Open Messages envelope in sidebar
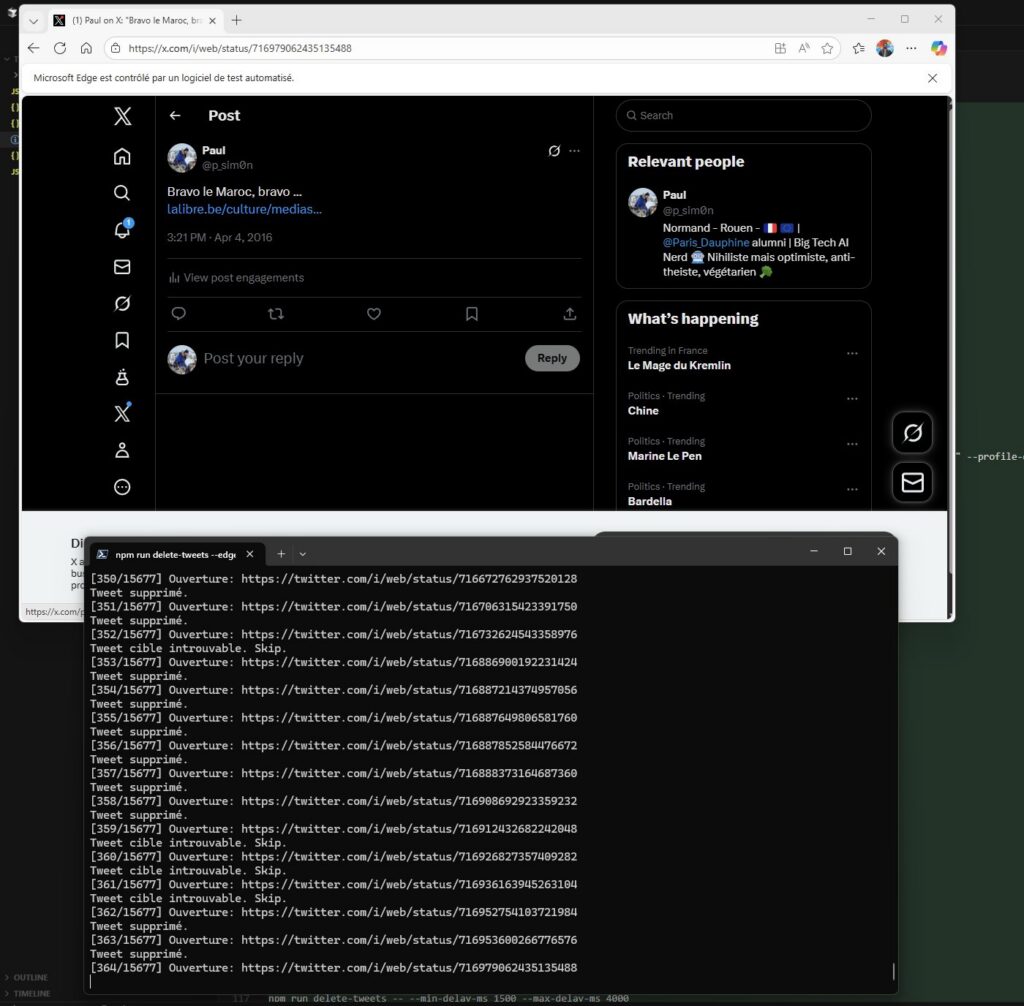 click(x=122, y=267)
